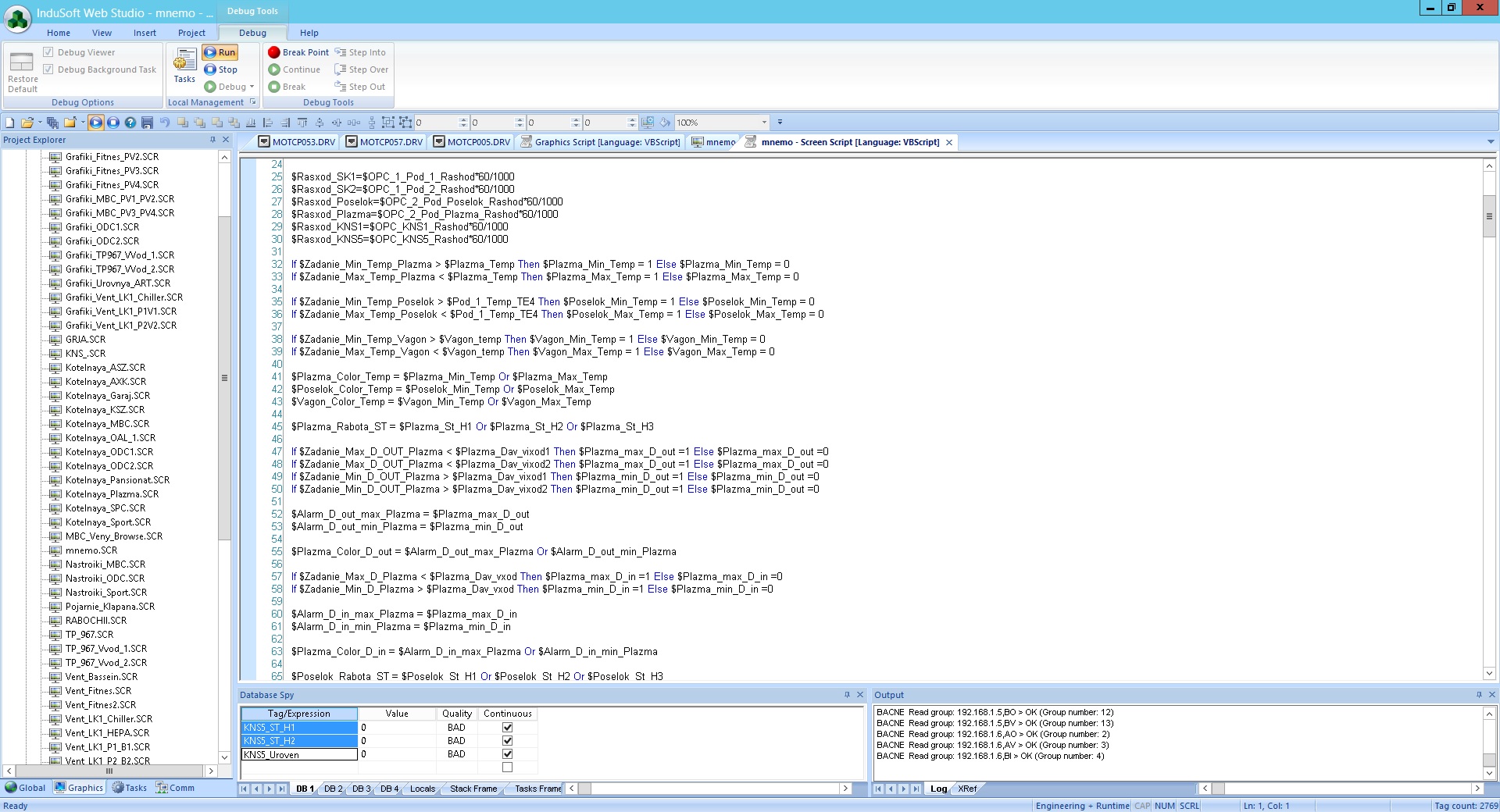Click the undo arrow in the toolbar
This screenshot has height=812, width=1500.
pos(164,123)
